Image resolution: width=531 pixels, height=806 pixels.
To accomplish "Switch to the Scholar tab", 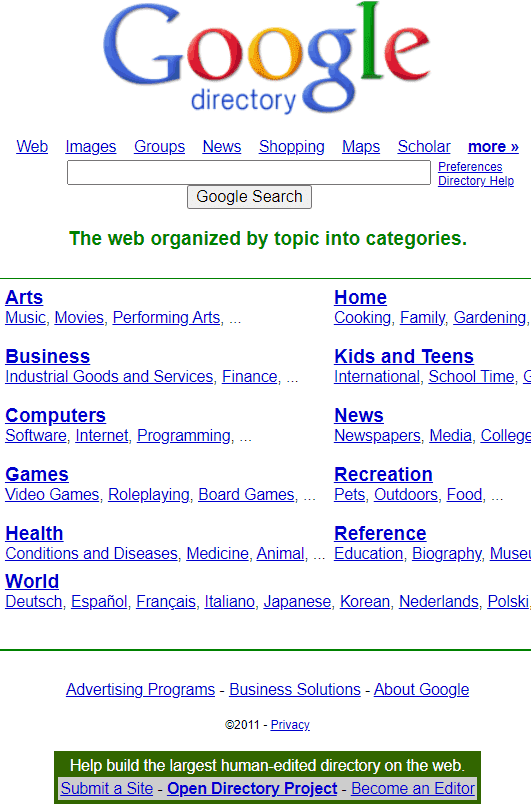I will (424, 146).
